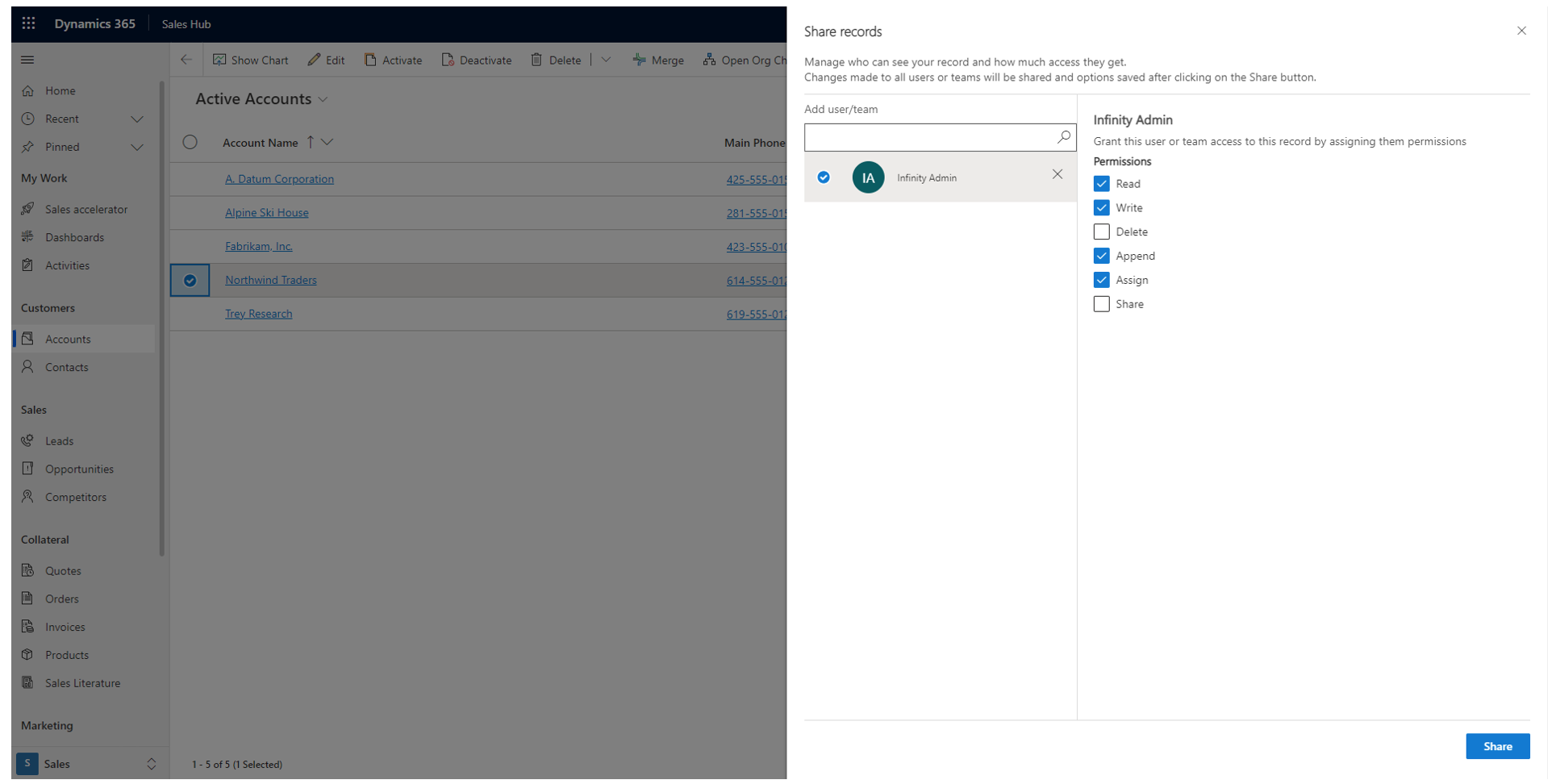Screen dimensions: 1560x784
Task: Open the Activities clipboard icon
Action: 28,265
